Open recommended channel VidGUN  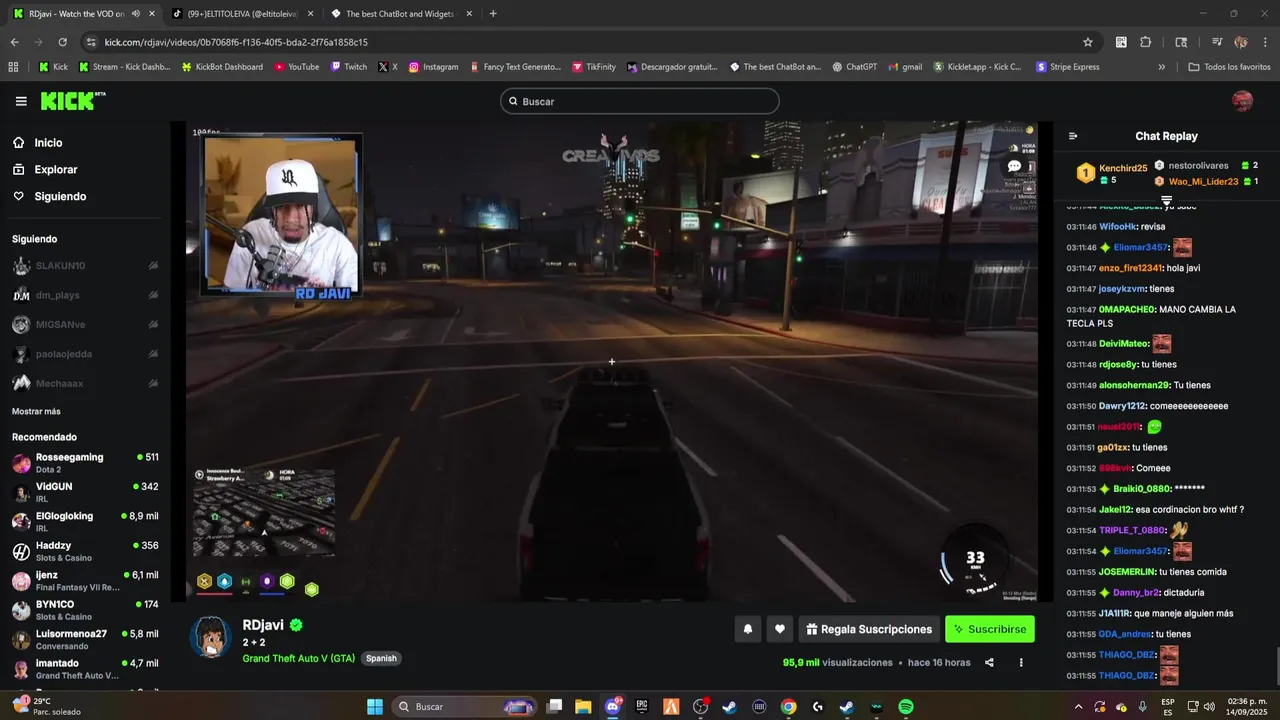click(85, 492)
